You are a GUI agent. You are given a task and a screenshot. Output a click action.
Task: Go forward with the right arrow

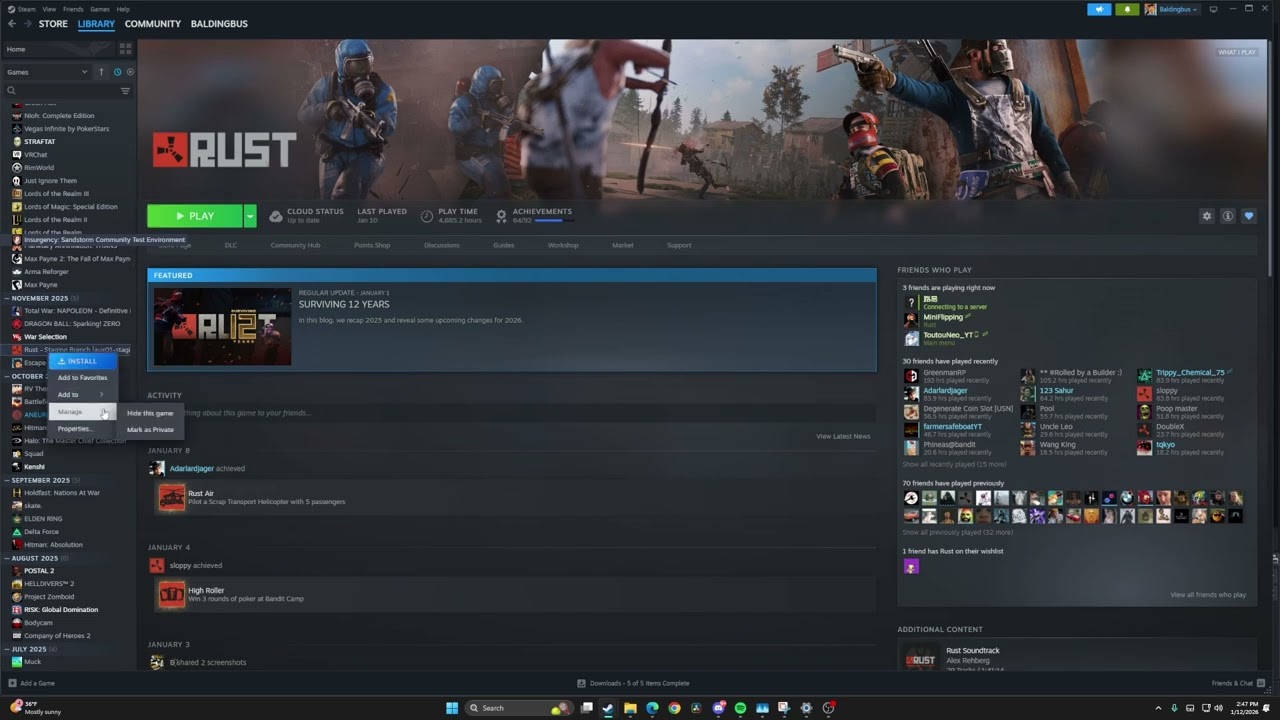[26, 24]
